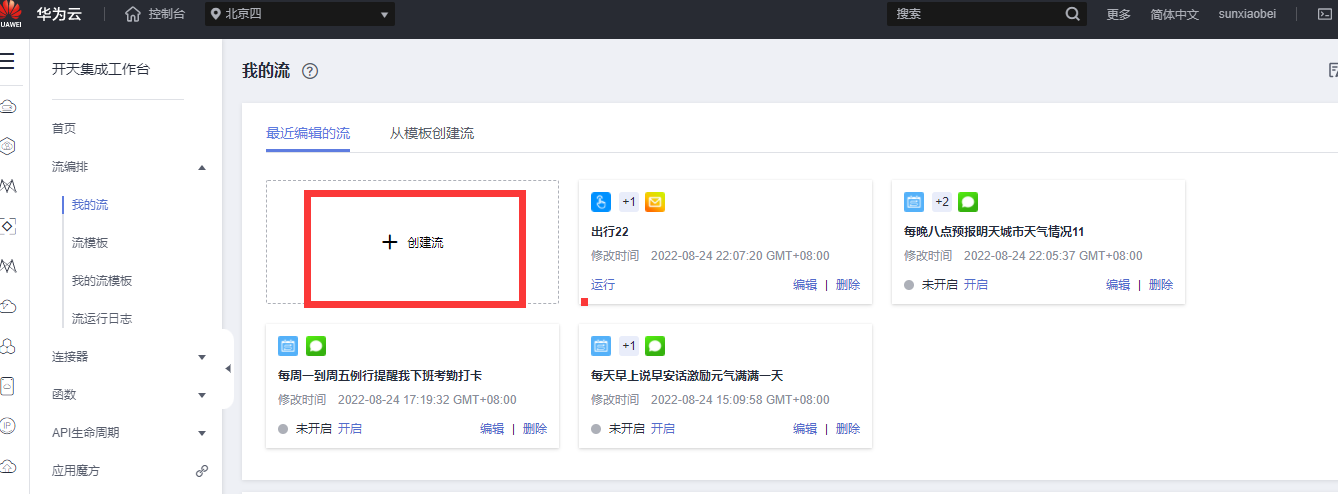Image resolution: width=1338 pixels, height=494 pixels.
Task: Open 我的流模板 in sidebar
Action: tap(102, 281)
